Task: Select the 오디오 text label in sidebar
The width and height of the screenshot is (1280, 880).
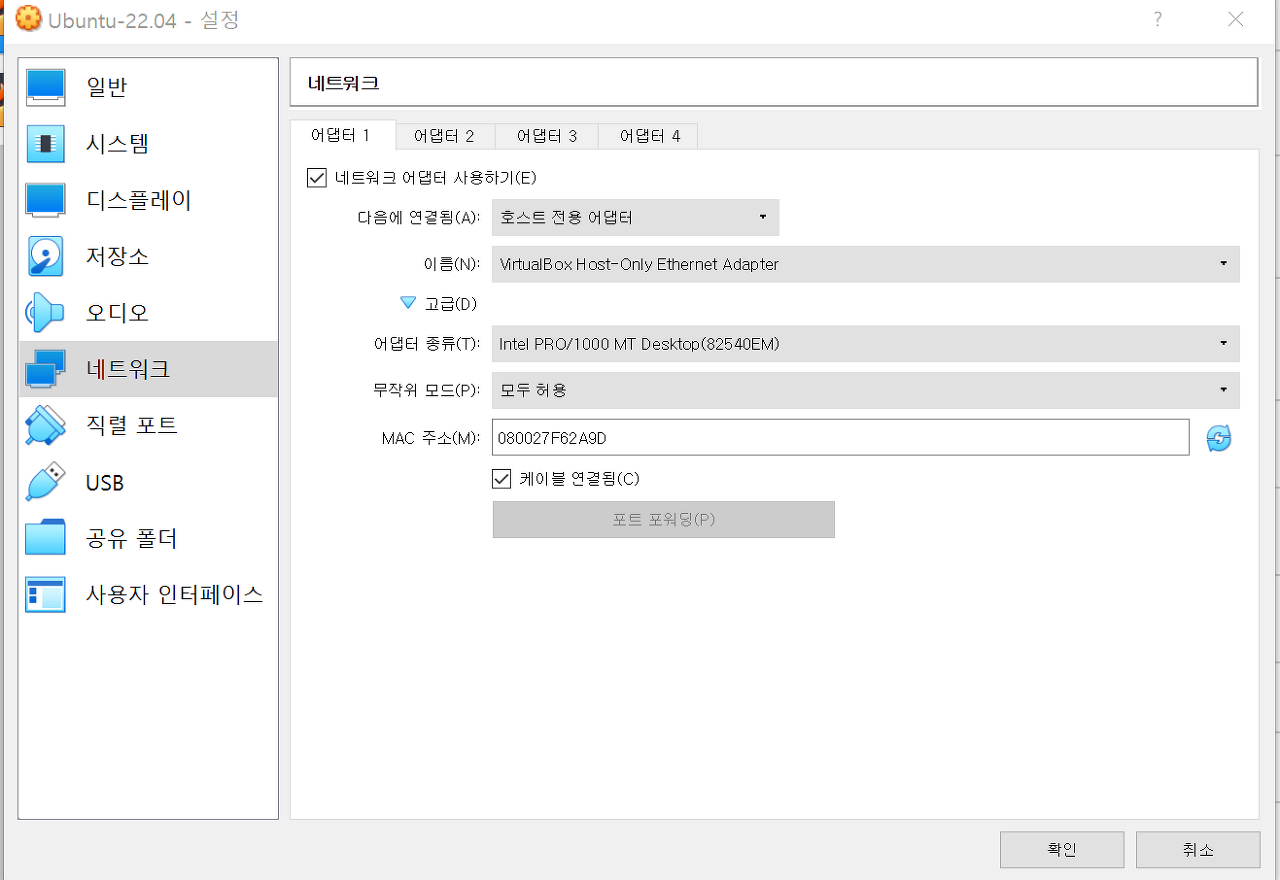Action: point(118,313)
